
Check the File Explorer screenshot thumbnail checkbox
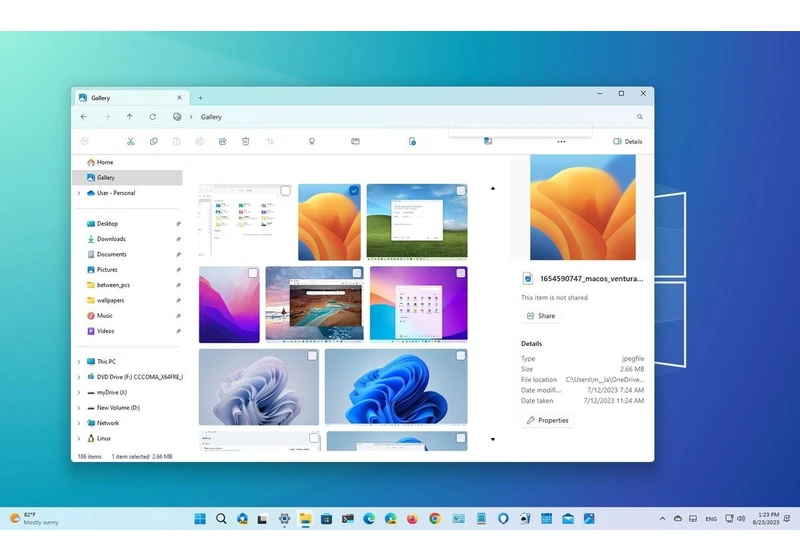click(x=285, y=191)
